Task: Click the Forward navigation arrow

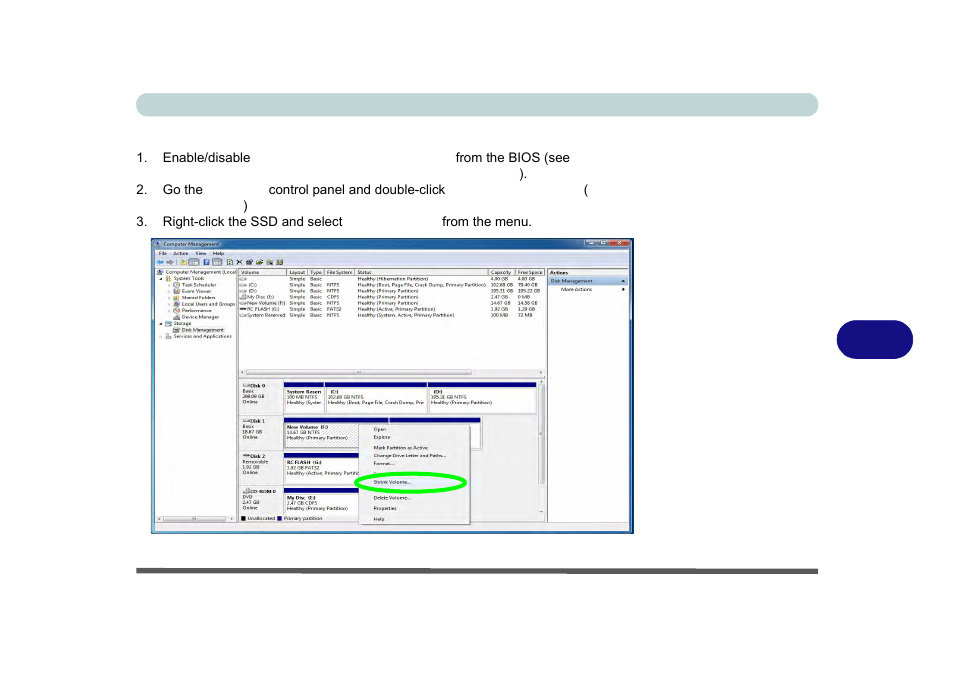Action: (x=168, y=261)
